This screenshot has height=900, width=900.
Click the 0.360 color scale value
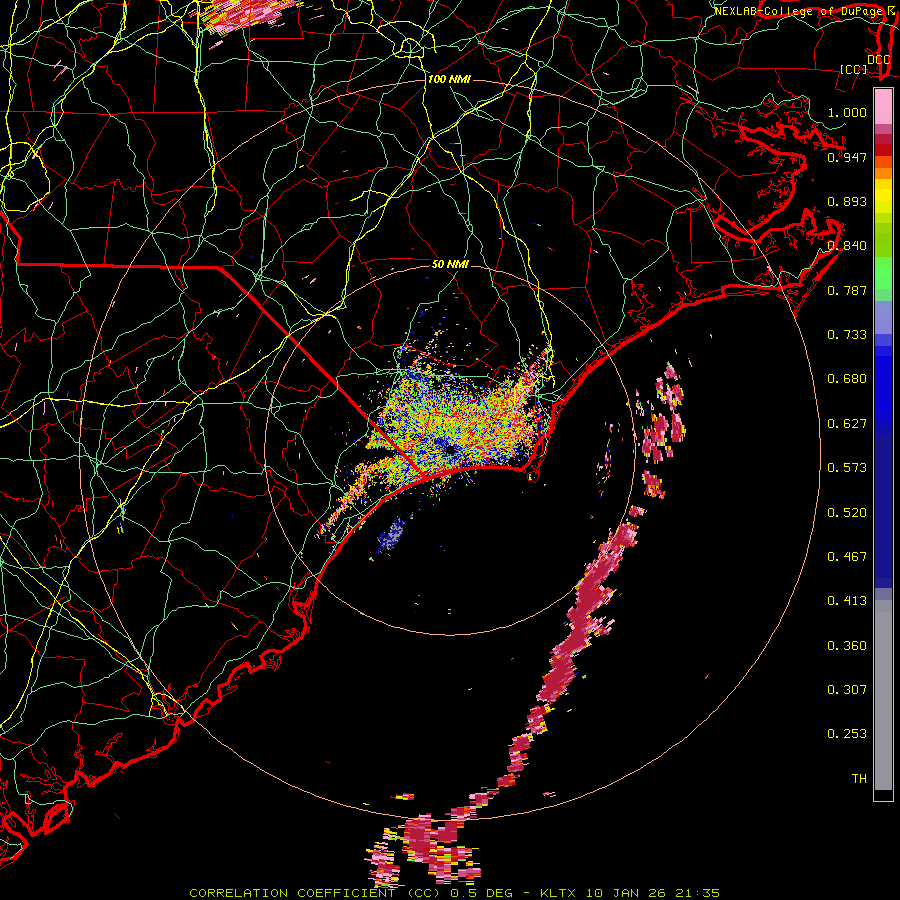click(x=847, y=645)
